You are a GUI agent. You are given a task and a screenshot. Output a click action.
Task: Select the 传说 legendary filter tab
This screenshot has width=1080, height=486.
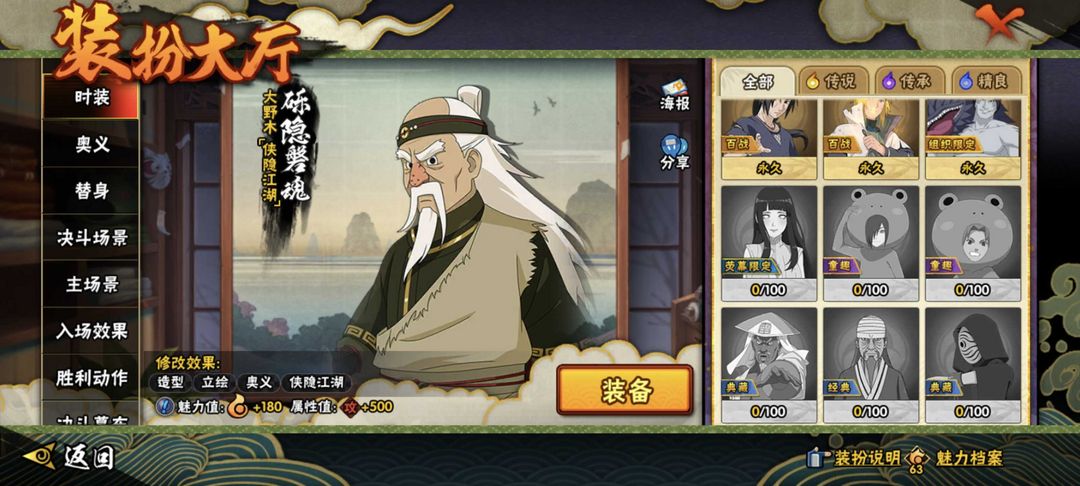click(831, 81)
